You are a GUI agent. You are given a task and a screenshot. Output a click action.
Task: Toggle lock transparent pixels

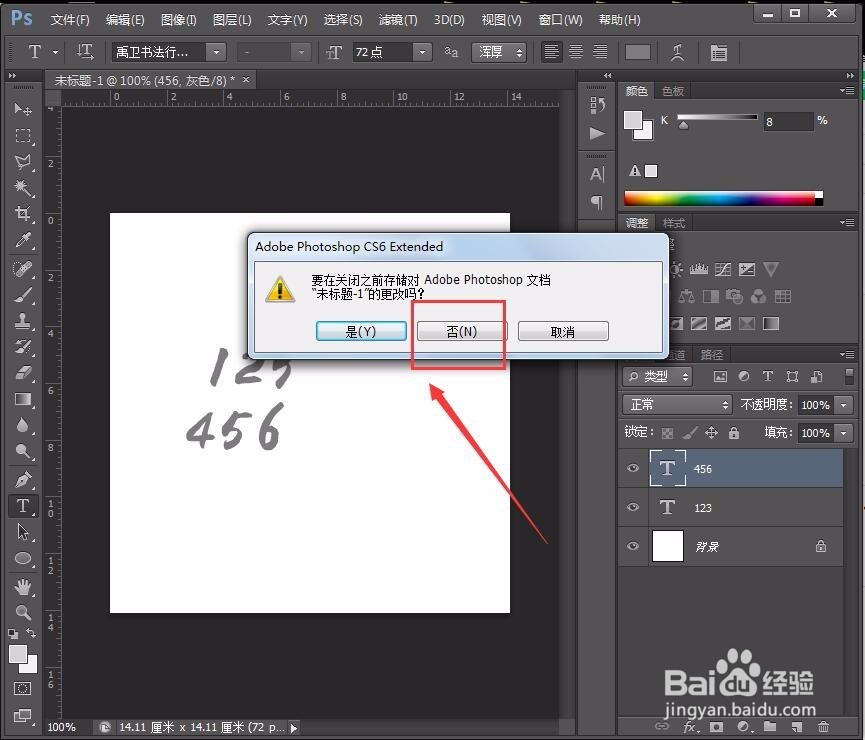pyautogui.click(x=667, y=433)
